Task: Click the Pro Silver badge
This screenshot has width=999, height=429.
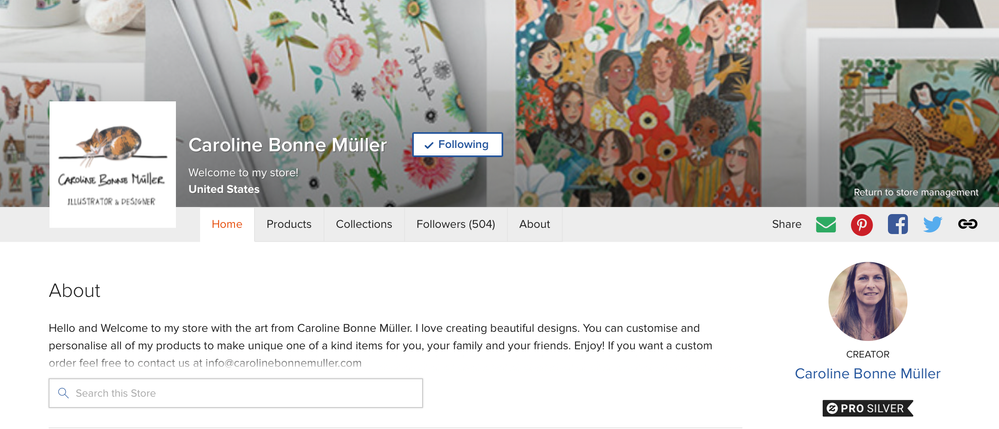Action: click(x=868, y=409)
